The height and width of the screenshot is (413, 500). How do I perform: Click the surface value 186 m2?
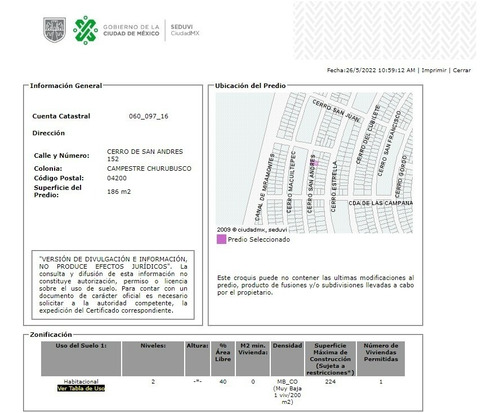119,192
